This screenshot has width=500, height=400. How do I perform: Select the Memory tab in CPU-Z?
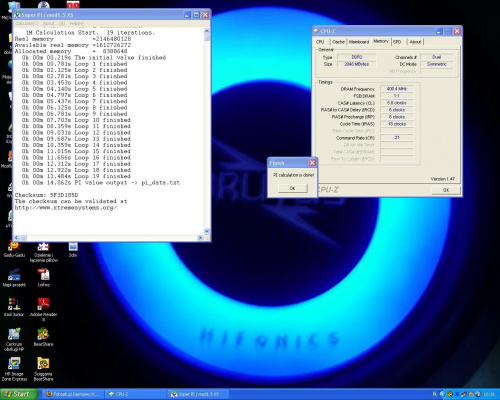pos(381,41)
